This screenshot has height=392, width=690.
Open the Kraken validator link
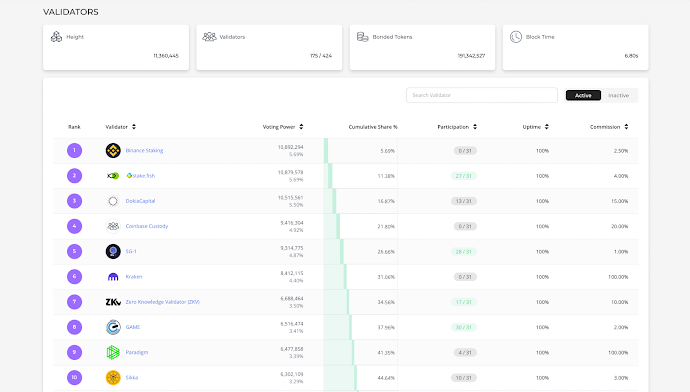coord(134,277)
